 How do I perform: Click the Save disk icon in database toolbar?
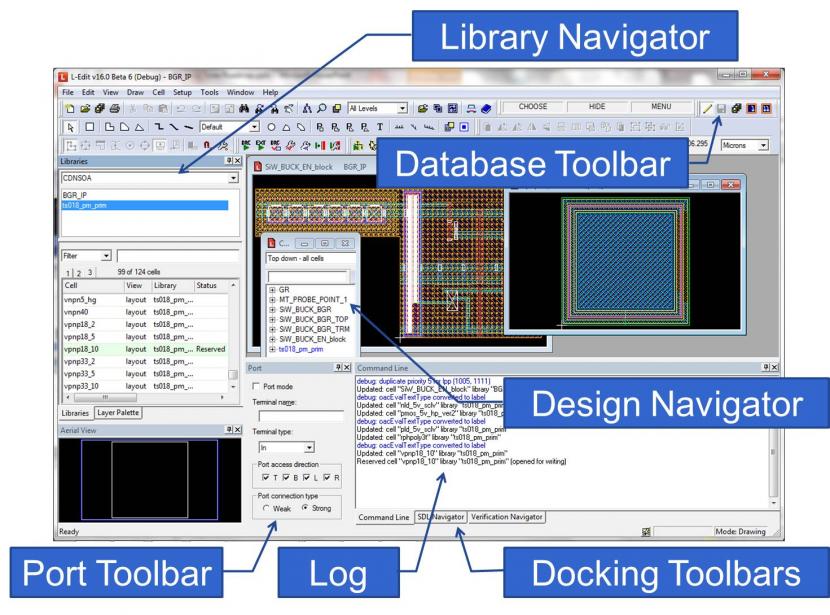pos(721,108)
